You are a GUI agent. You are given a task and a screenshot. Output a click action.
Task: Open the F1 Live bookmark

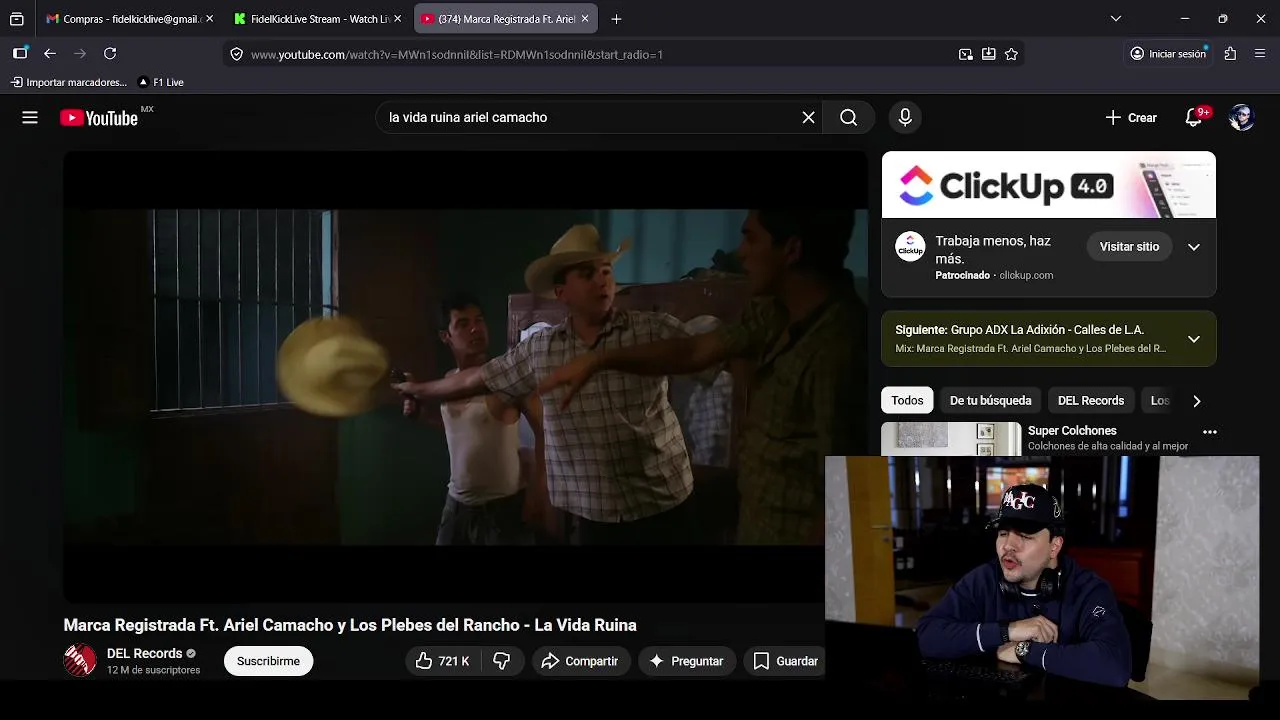[161, 82]
